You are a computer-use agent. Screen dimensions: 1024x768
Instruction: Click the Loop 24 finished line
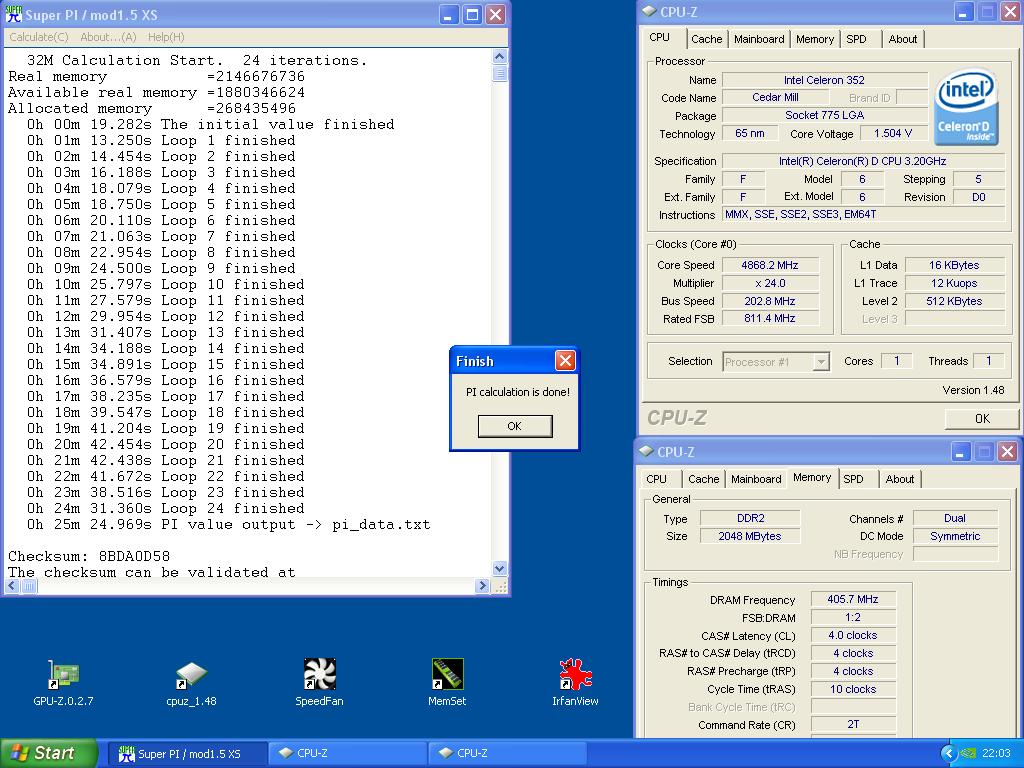click(166, 508)
